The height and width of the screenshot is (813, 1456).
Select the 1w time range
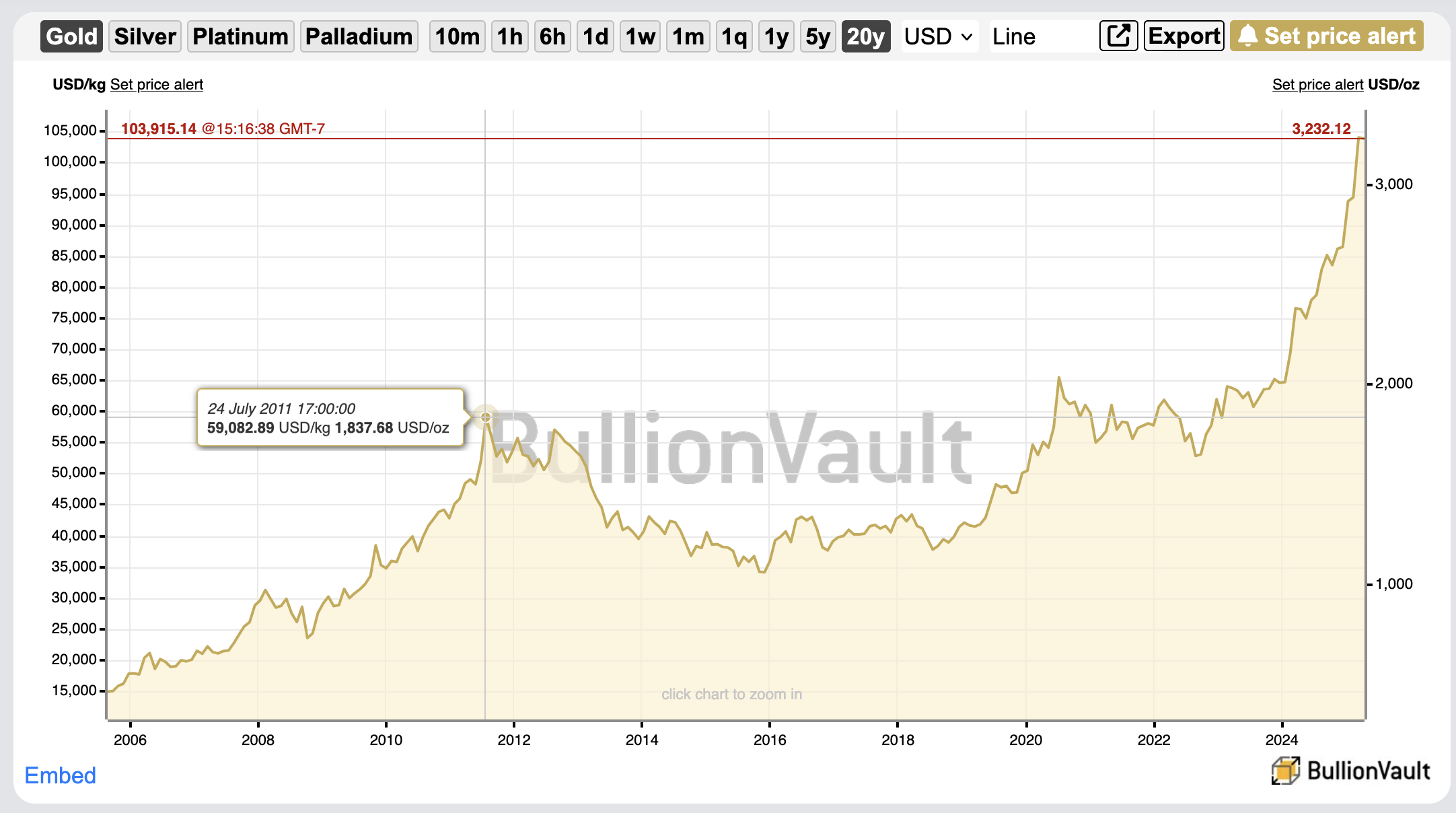pyautogui.click(x=640, y=36)
